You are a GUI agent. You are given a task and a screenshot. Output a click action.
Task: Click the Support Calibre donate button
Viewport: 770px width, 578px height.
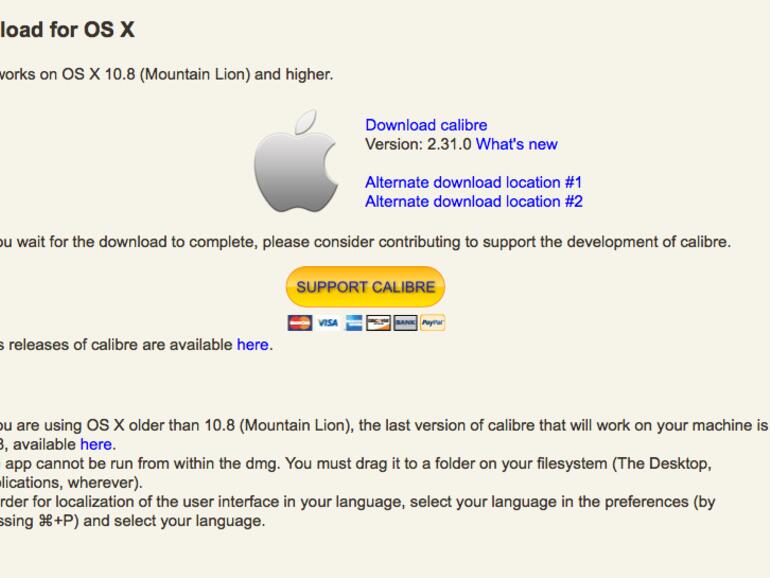[x=365, y=287]
